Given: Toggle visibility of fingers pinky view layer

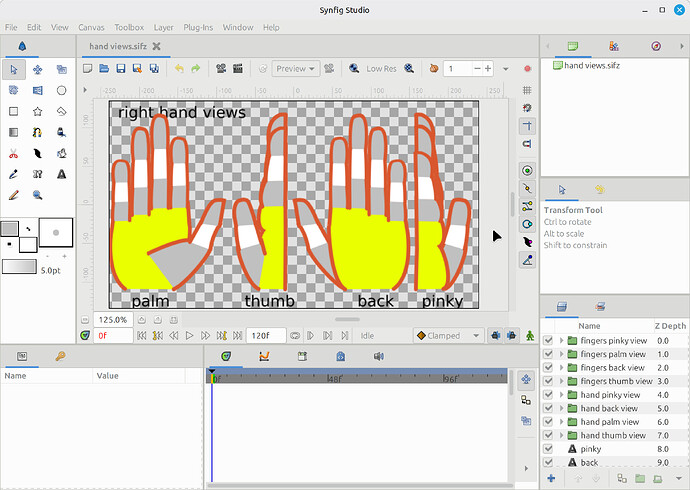Looking at the screenshot, I should 548,340.
